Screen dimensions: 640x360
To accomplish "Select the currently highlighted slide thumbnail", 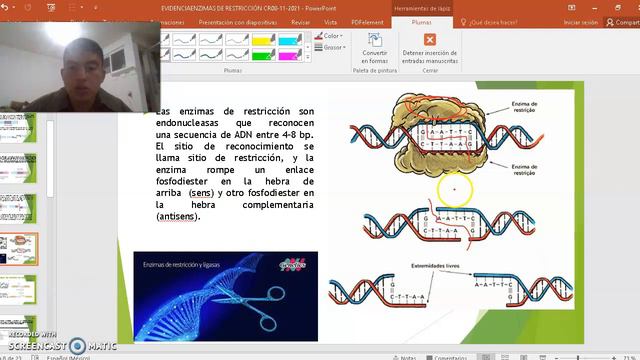I will pyautogui.click(x=19, y=249).
